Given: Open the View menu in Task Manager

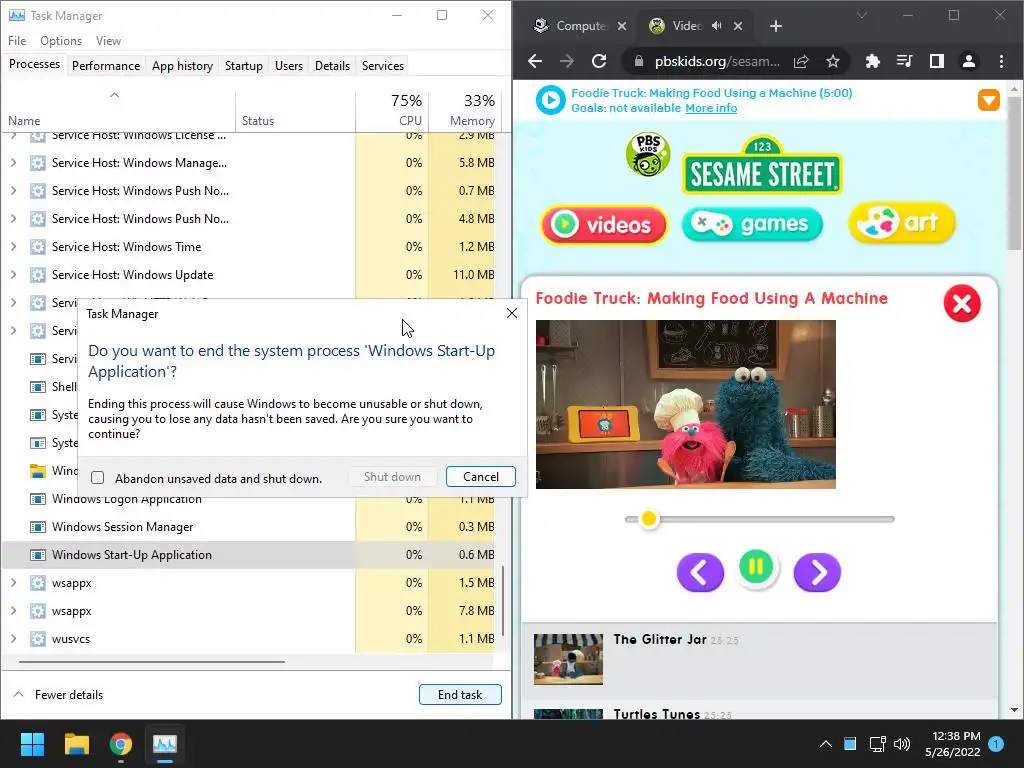Looking at the screenshot, I should 108,40.
